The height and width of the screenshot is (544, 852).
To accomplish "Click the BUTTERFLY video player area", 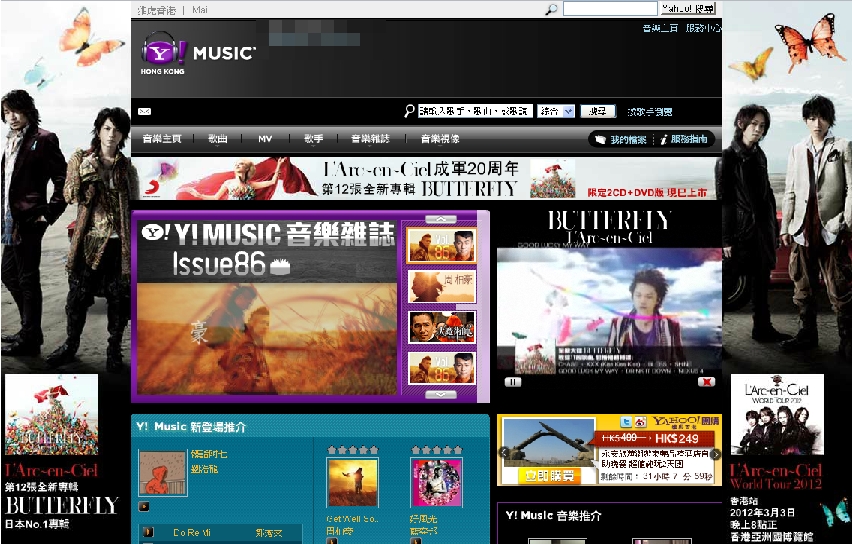I will pos(609,311).
